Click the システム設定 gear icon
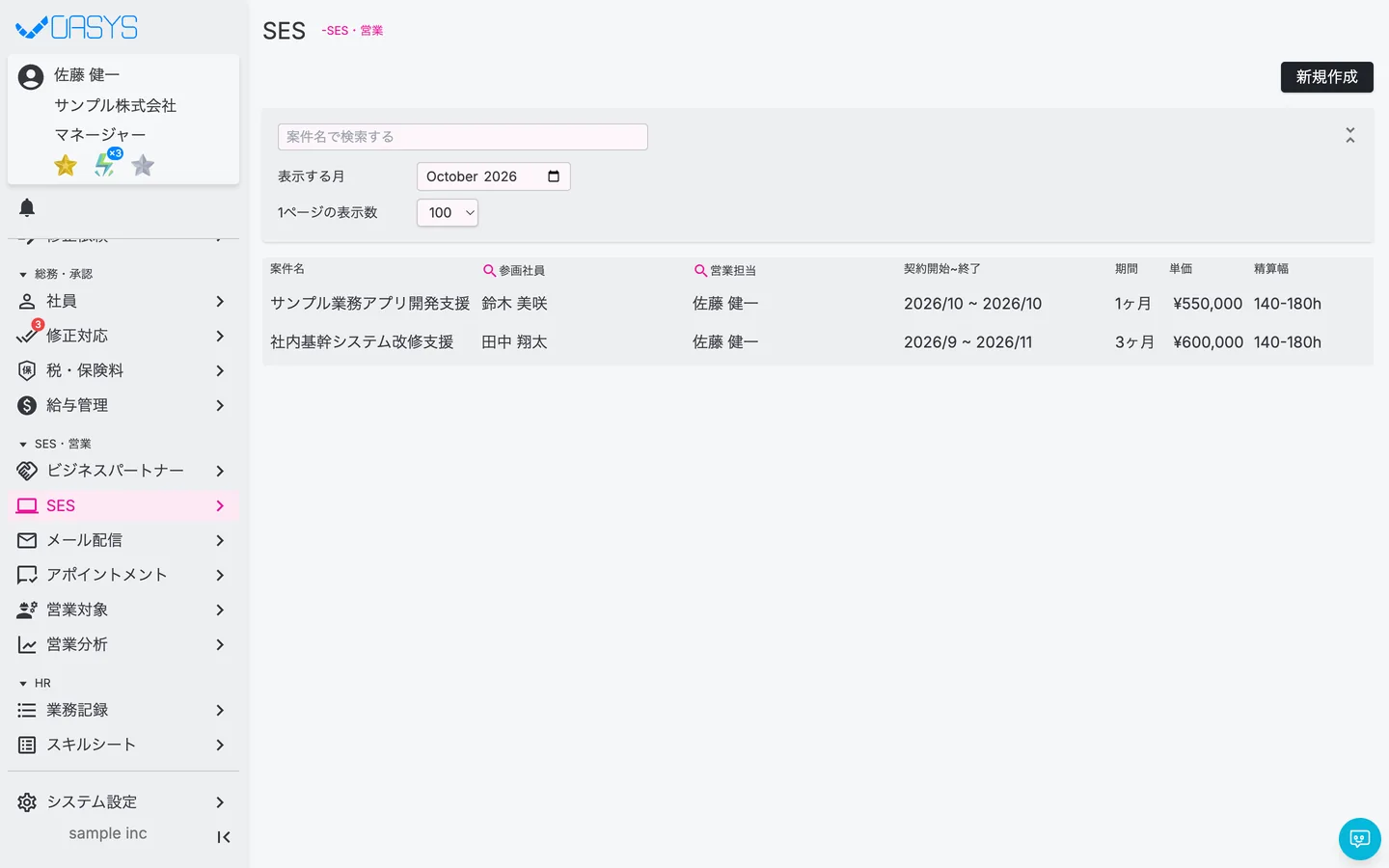 (x=27, y=802)
